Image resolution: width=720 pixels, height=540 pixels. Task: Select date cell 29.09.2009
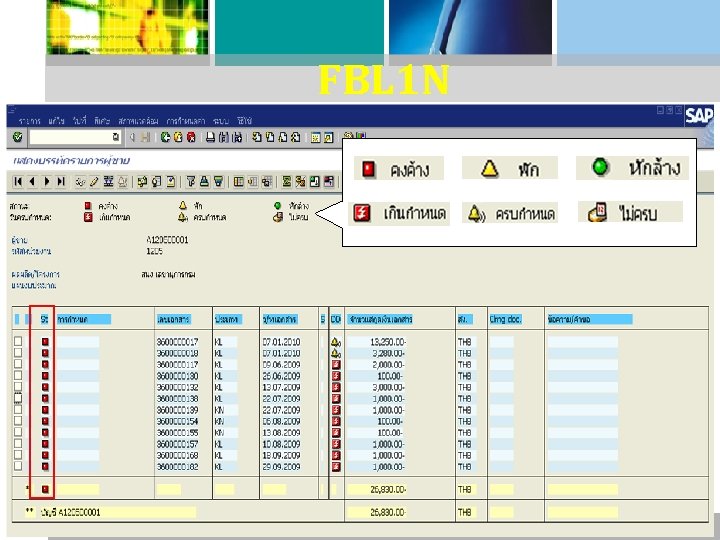(281, 467)
